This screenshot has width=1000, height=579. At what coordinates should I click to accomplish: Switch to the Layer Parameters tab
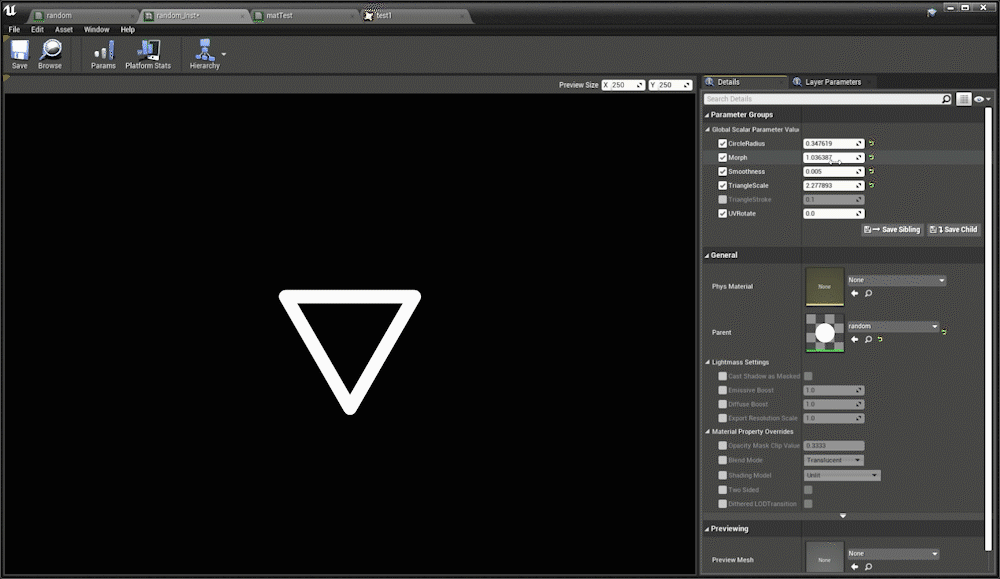point(832,82)
